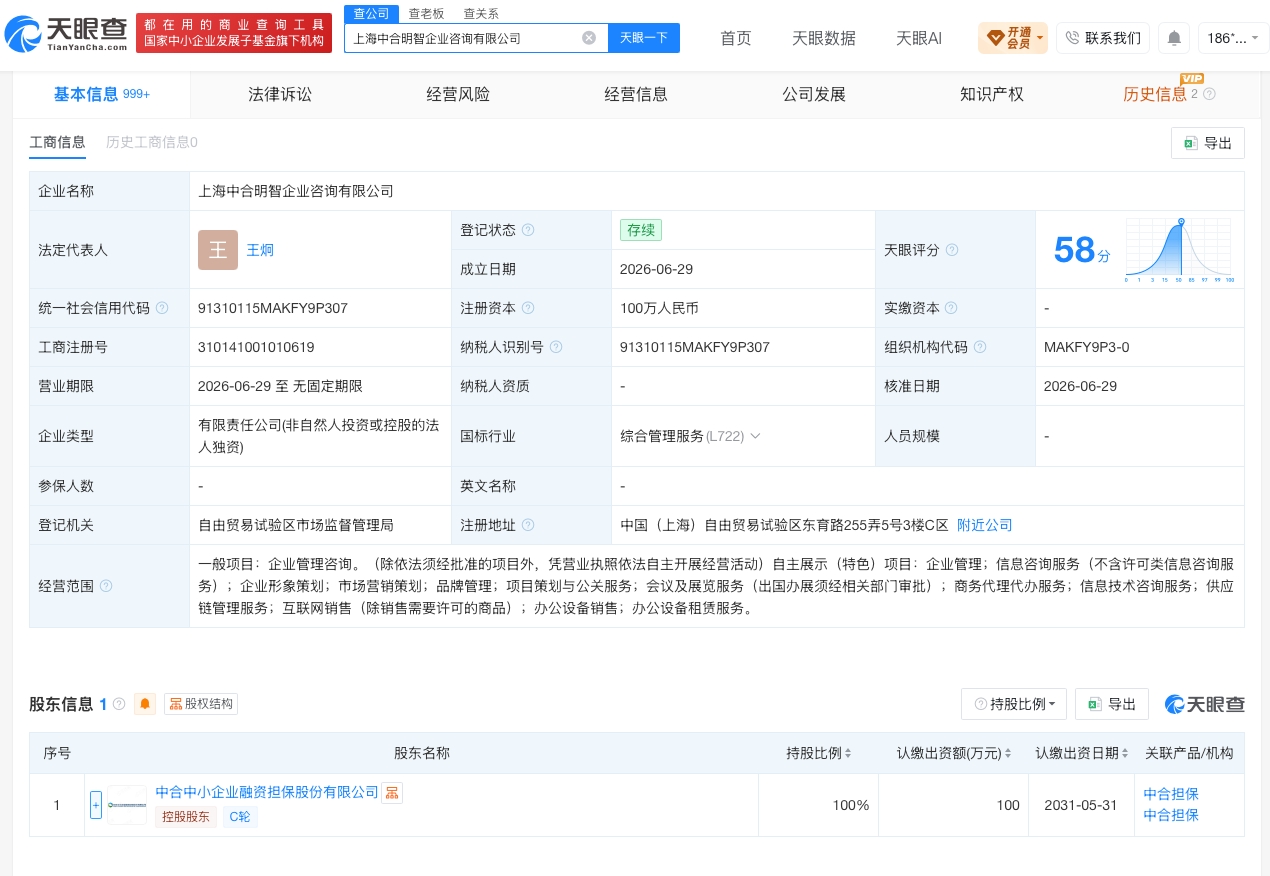The image size is (1270, 876).
Task: Open legal representative 王炯's page
Action: [260, 250]
